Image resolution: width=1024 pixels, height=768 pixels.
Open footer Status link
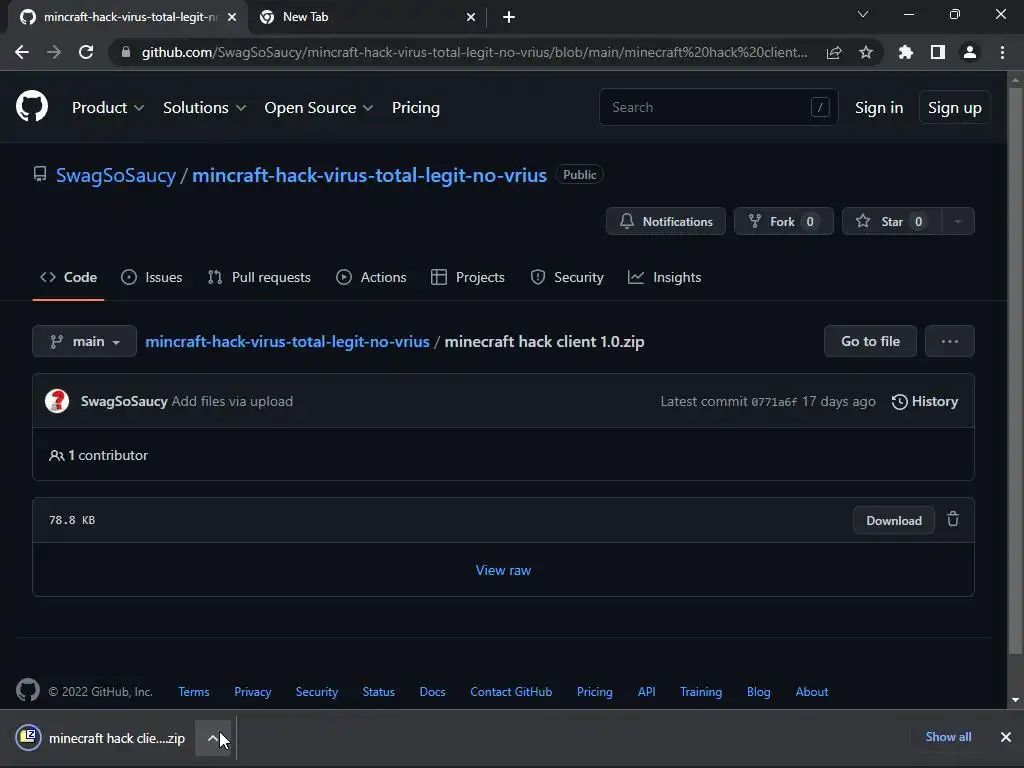click(x=379, y=692)
